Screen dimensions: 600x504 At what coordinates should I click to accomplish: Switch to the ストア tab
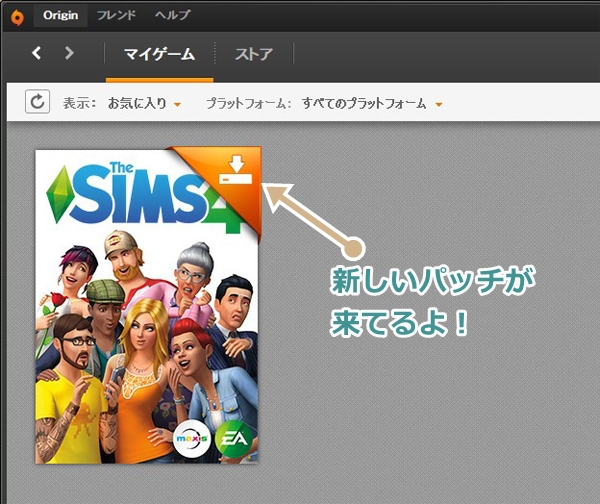click(254, 54)
